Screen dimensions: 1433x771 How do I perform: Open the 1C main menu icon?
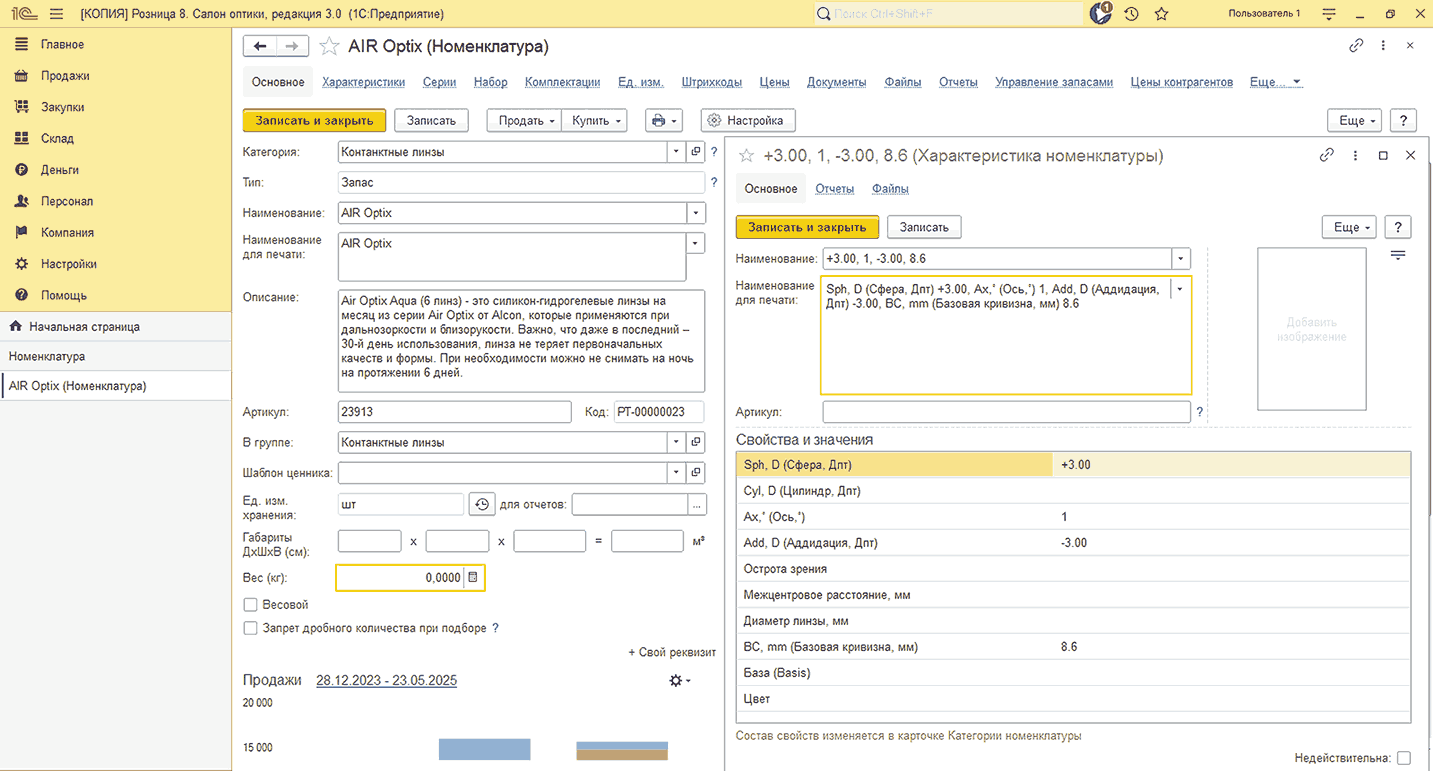22,14
